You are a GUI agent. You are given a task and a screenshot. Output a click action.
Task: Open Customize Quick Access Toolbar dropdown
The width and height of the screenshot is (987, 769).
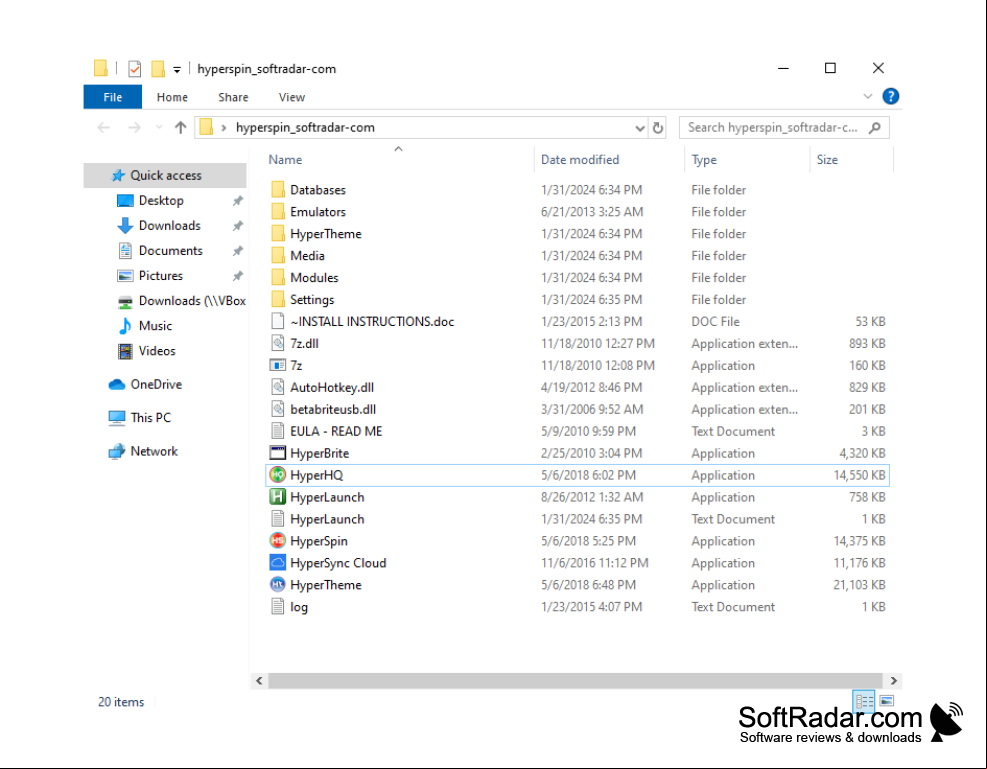pyautogui.click(x=177, y=70)
